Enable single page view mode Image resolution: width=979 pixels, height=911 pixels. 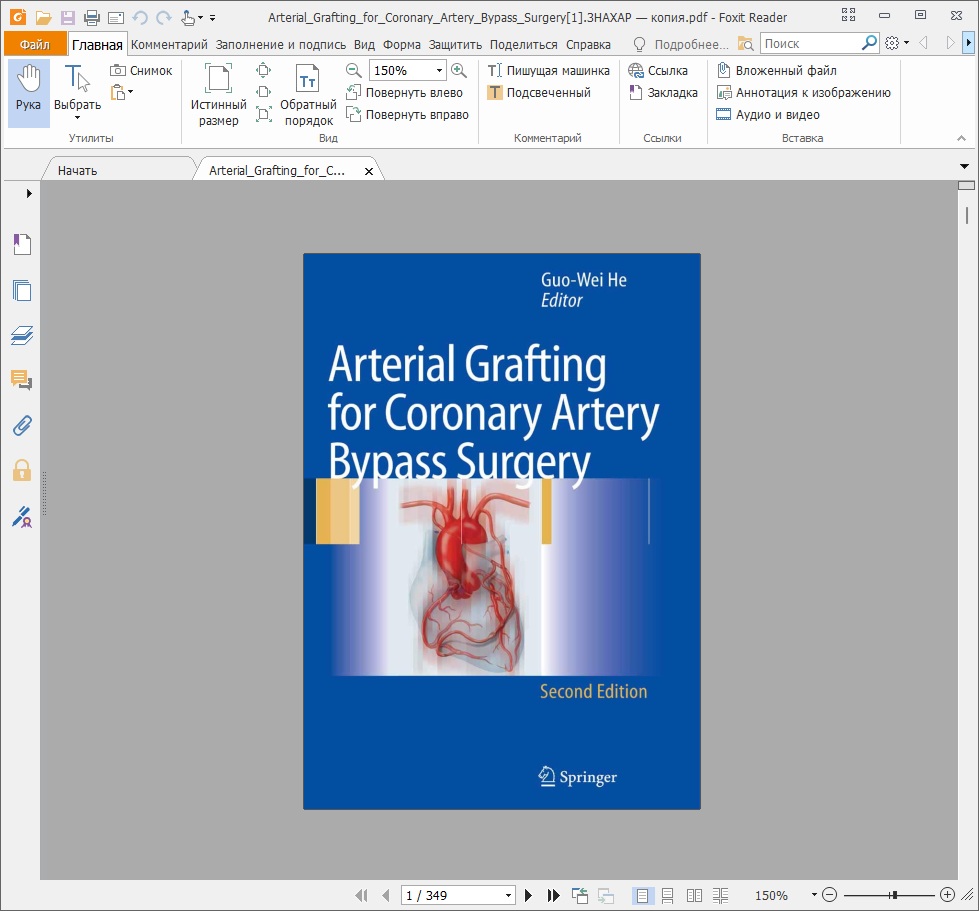[642, 895]
